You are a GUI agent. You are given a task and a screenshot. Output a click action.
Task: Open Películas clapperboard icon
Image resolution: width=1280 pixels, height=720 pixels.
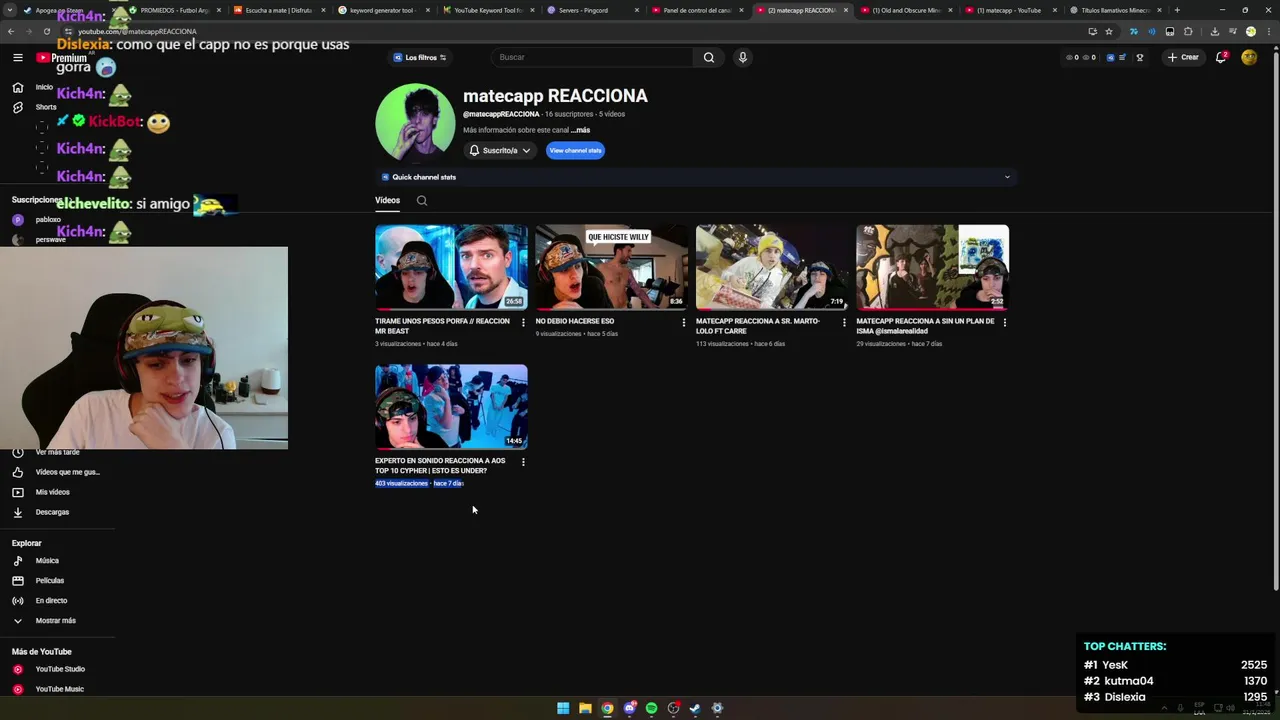click(x=18, y=581)
